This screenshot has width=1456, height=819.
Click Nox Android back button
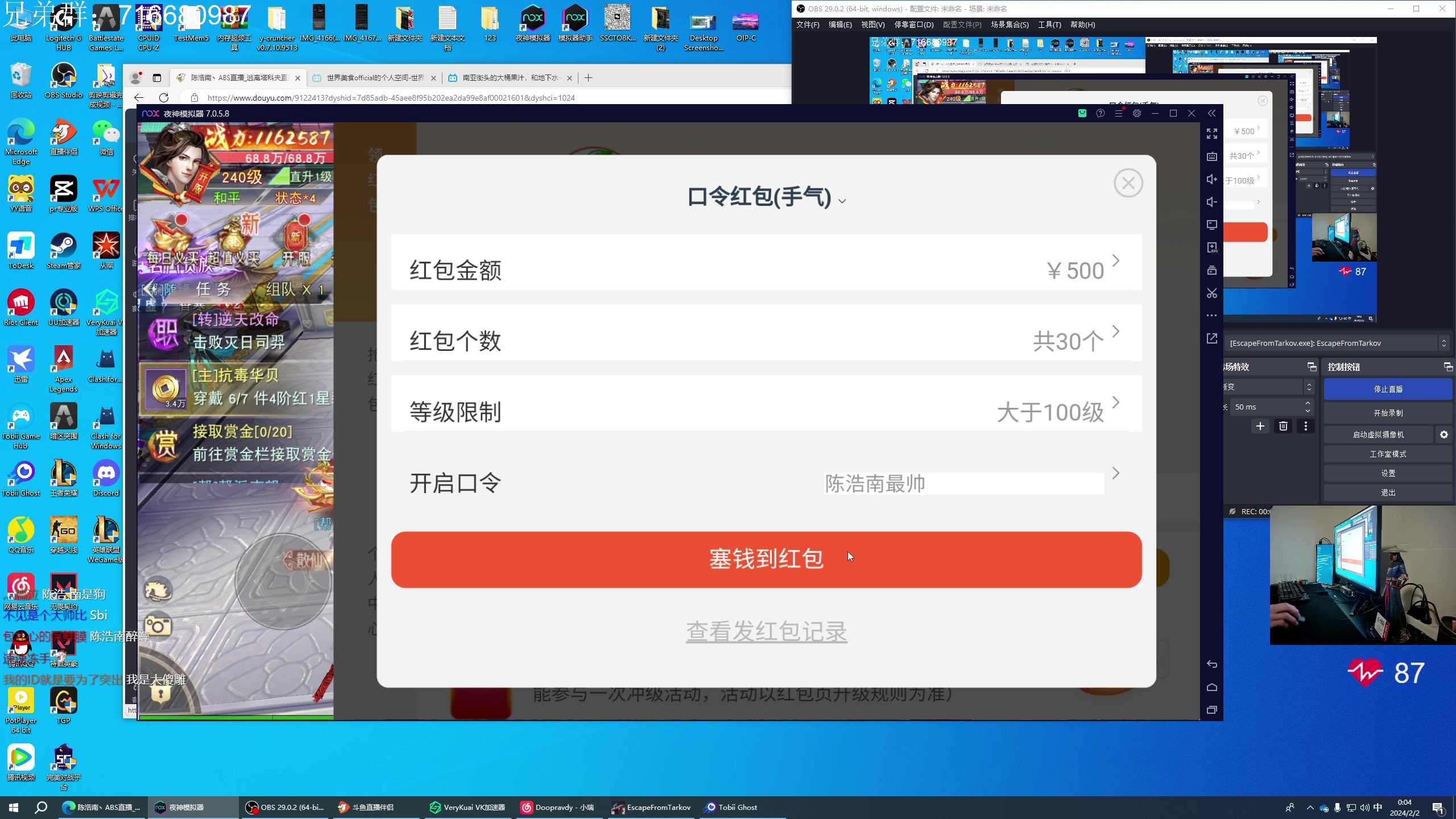pos(1212,664)
